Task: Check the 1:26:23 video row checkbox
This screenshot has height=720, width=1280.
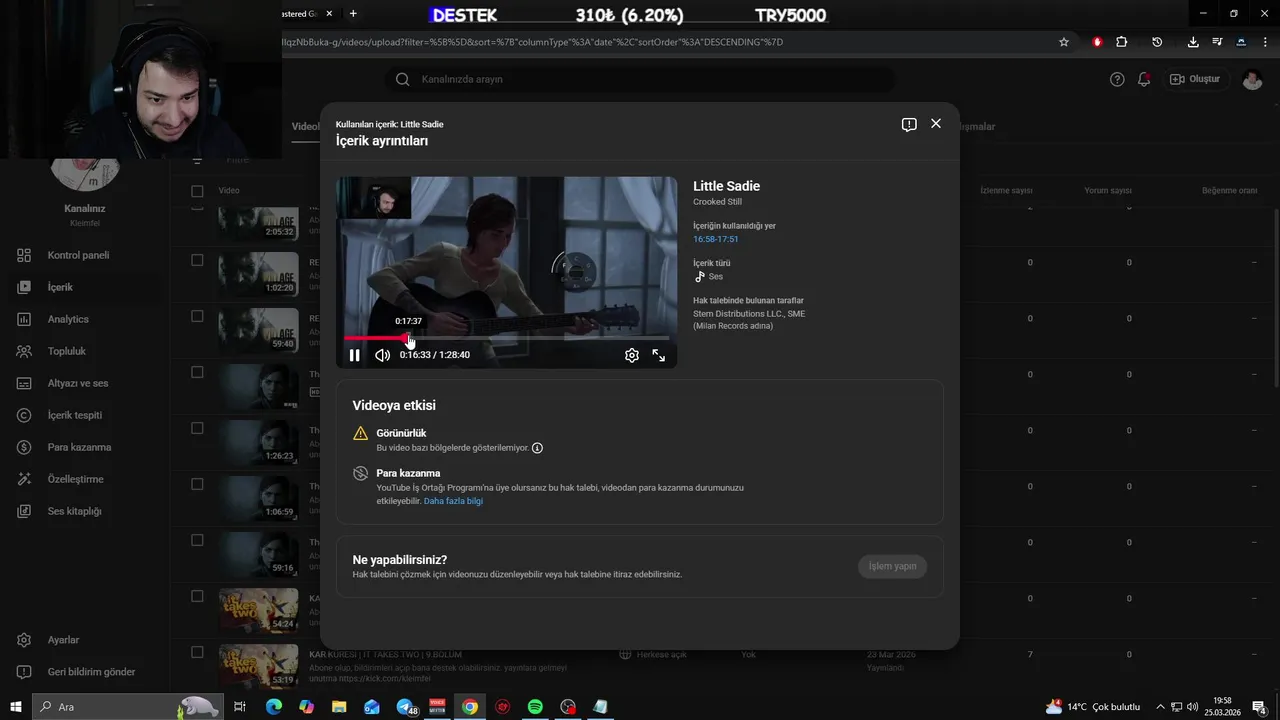Action: (197, 428)
